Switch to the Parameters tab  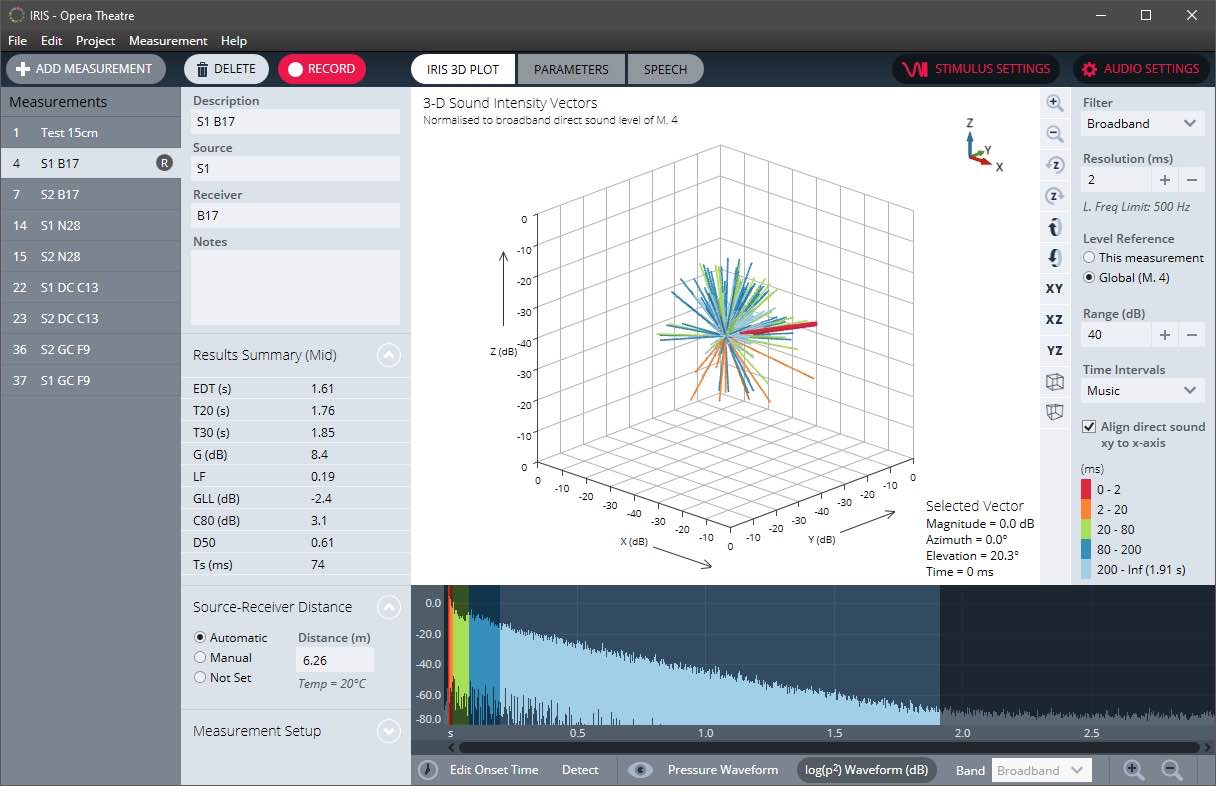[x=571, y=69]
